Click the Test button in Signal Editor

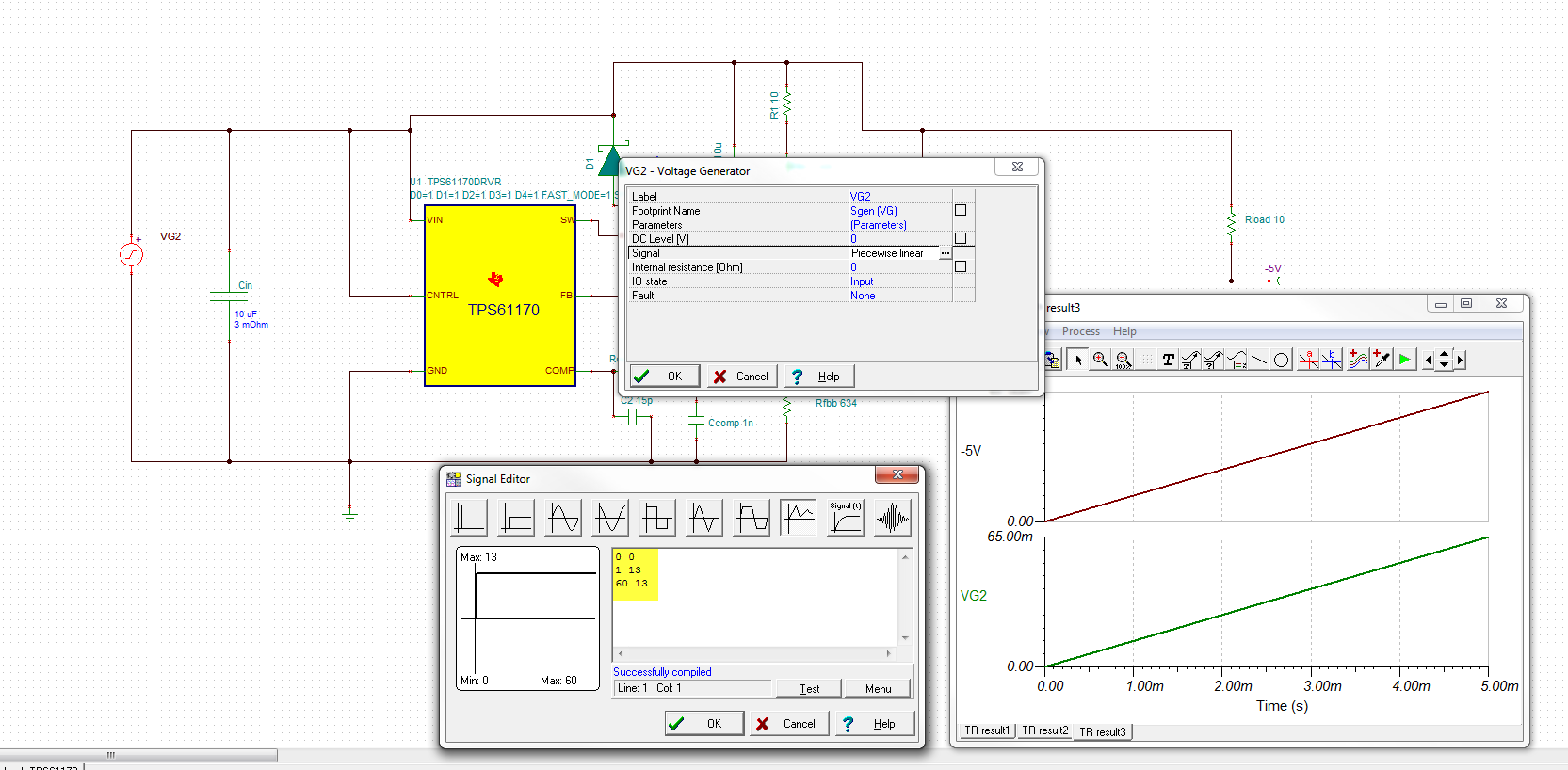click(809, 688)
